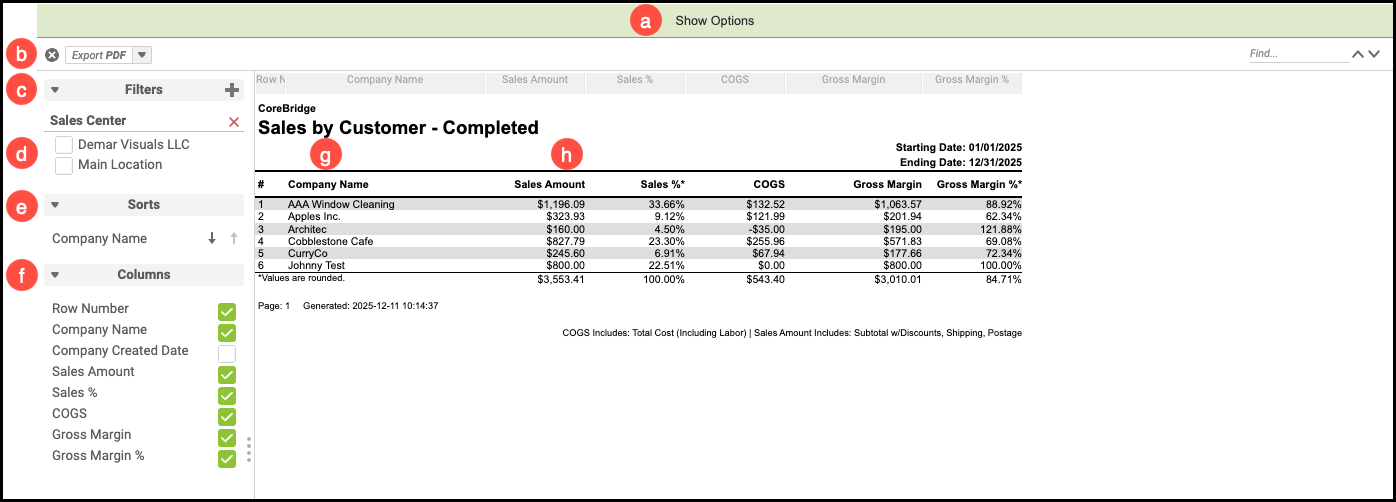Click the Sales by Customer - Completed title
The height and width of the screenshot is (502, 1396).
tap(398, 128)
